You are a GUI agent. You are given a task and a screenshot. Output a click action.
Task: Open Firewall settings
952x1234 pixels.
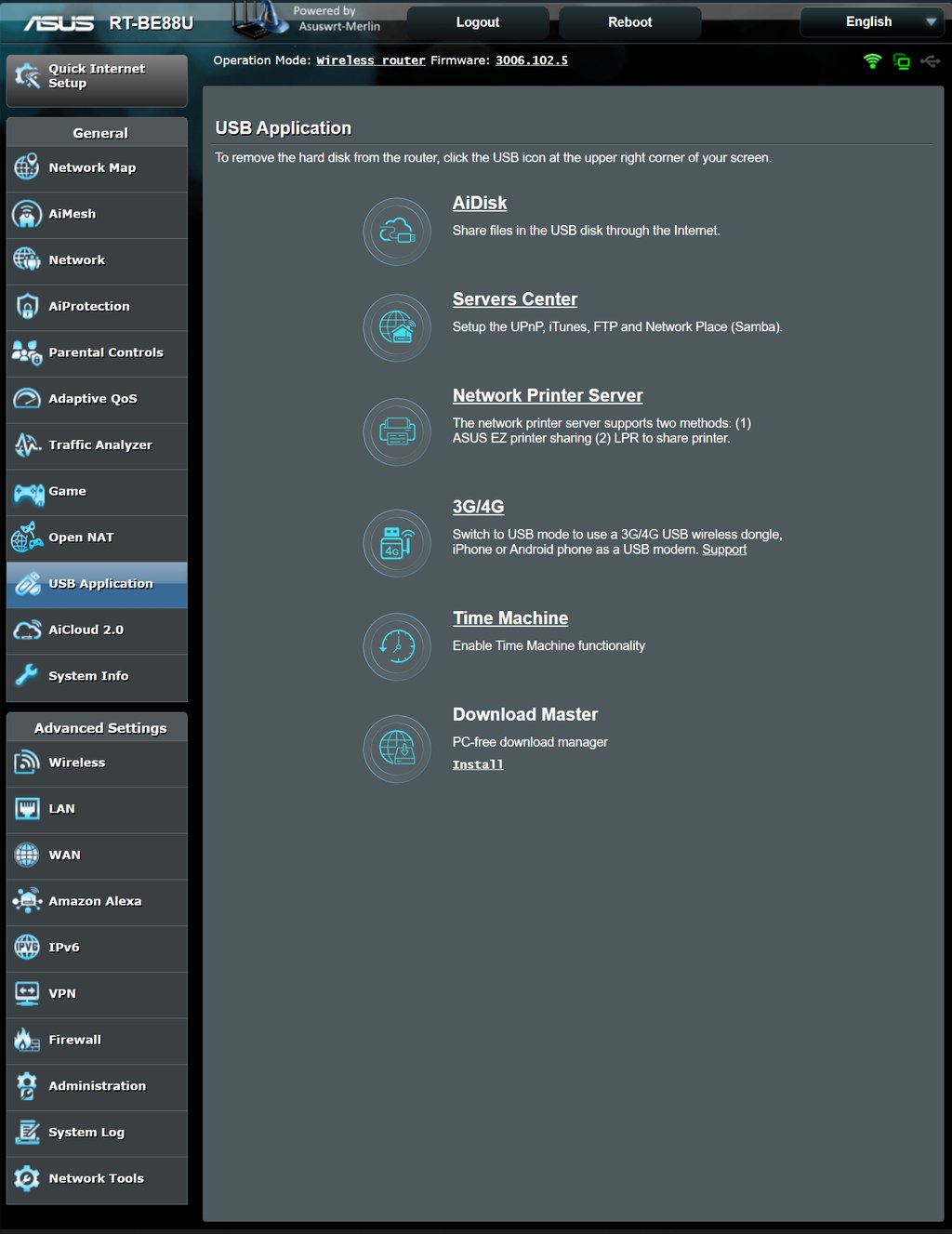coord(97,1041)
